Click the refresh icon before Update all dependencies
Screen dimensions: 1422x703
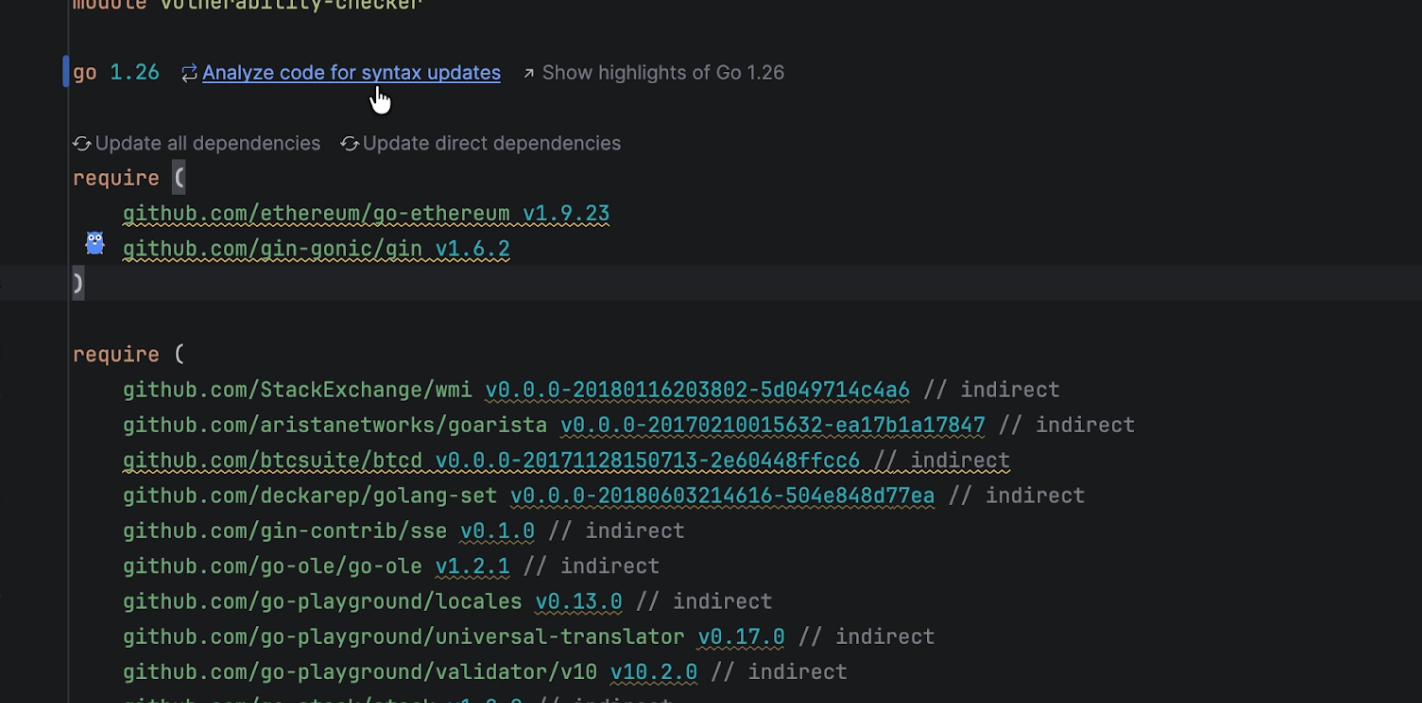click(82, 144)
